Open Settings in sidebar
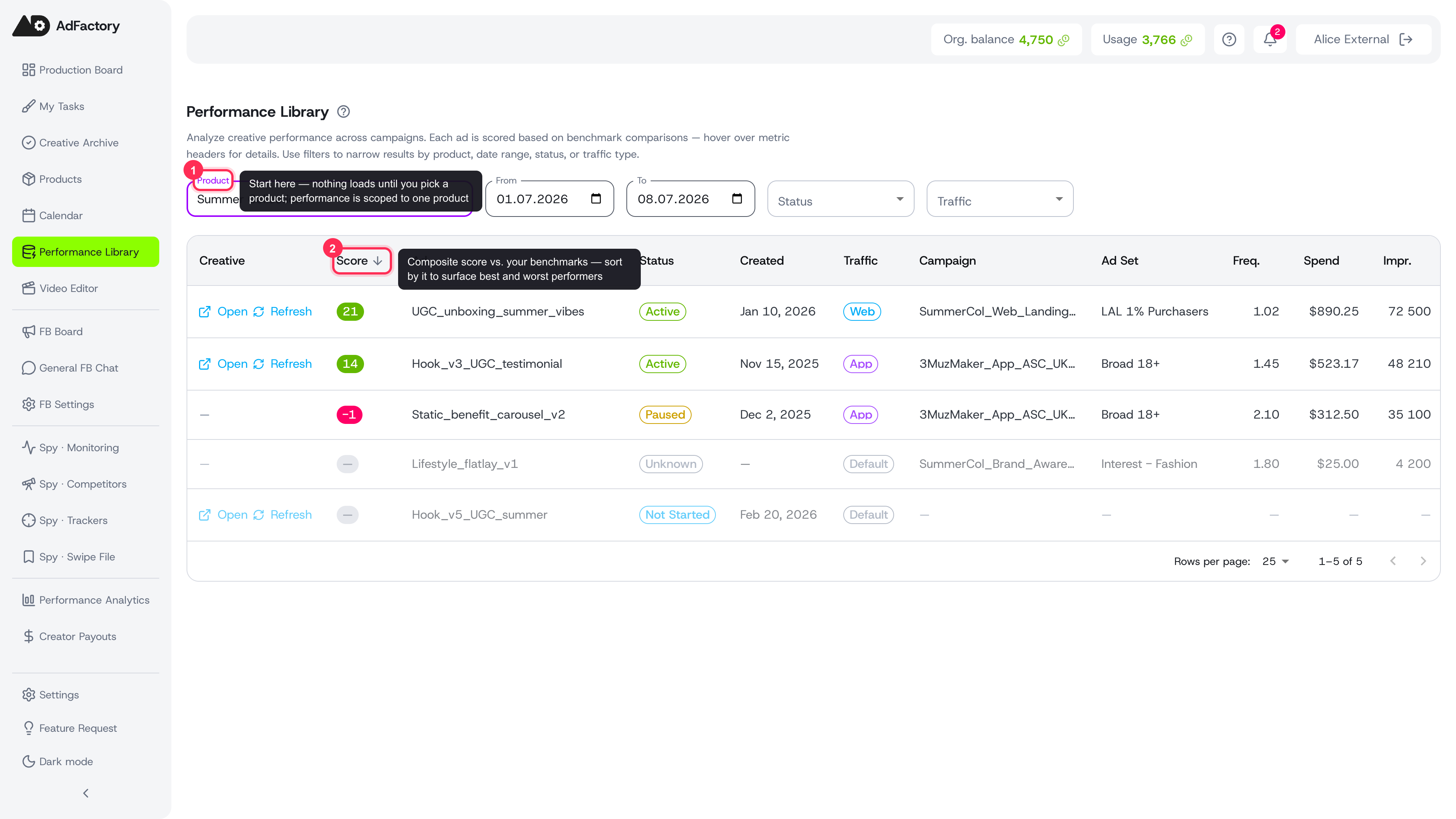This screenshot has width=1456, height=819. pyautogui.click(x=85, y=695)
